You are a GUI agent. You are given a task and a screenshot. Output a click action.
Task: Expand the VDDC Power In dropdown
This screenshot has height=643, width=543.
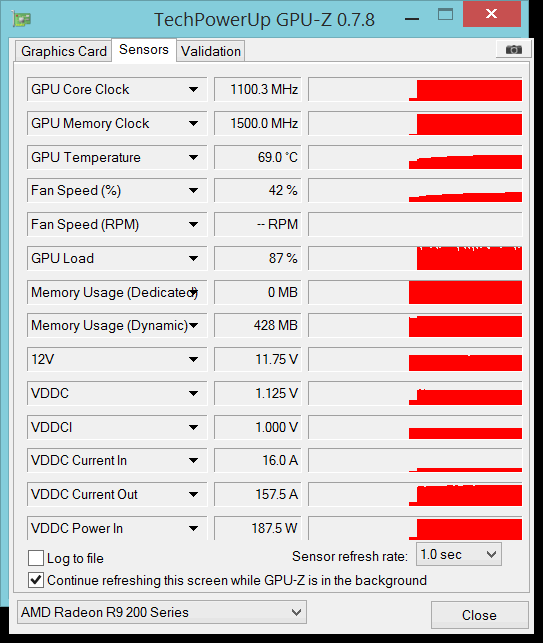click(x=194, y=528)
